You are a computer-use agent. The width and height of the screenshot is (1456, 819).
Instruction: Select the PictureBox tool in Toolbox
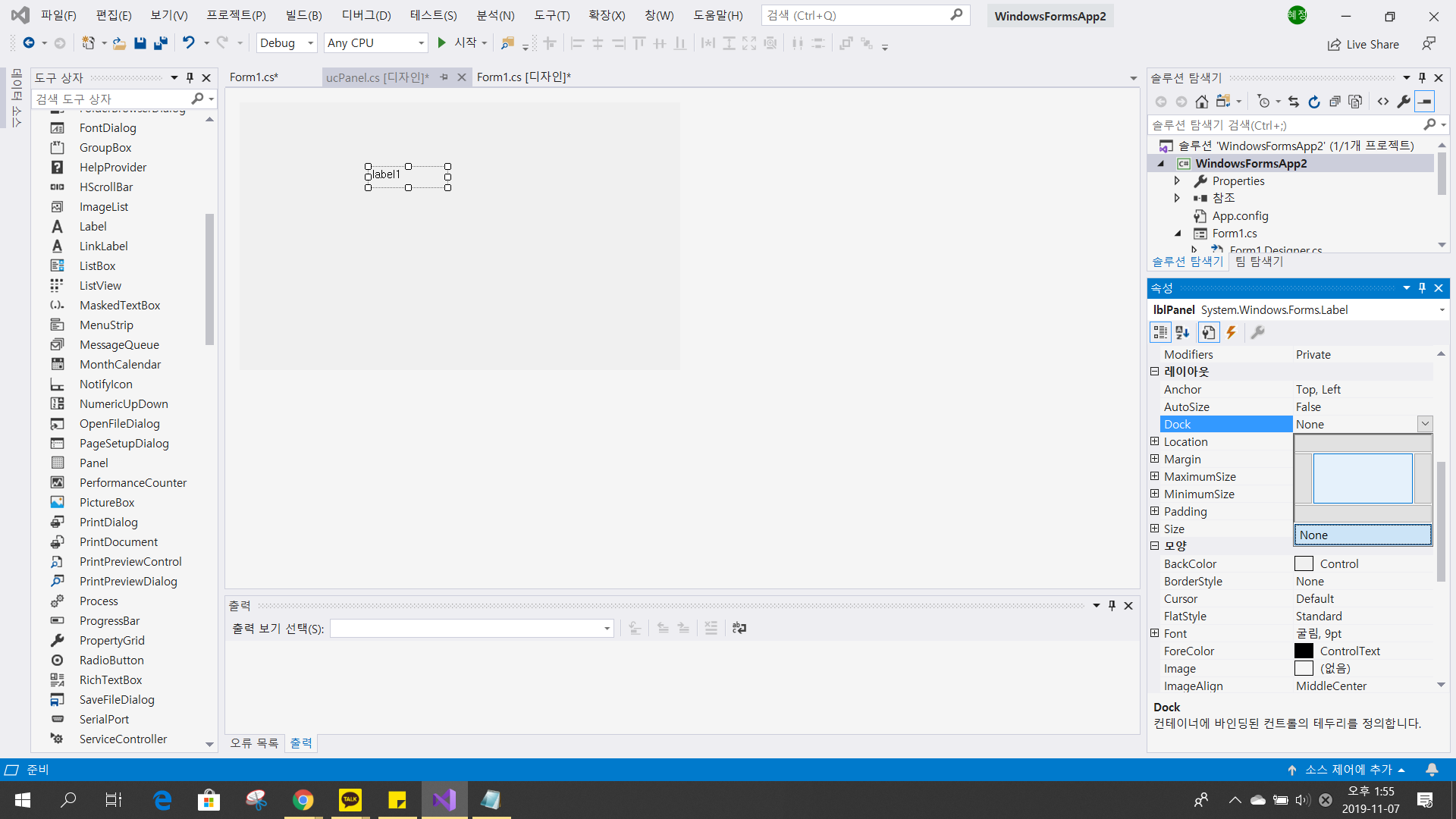pos(107,502)
